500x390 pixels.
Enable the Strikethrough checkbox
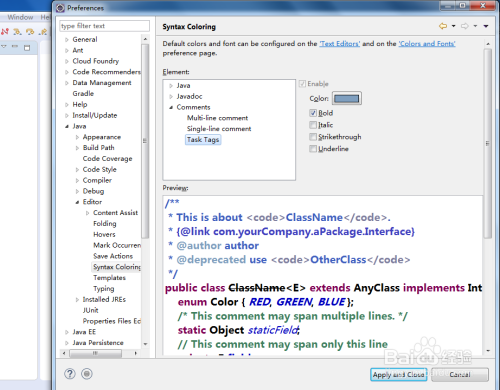tap(313, 137)
